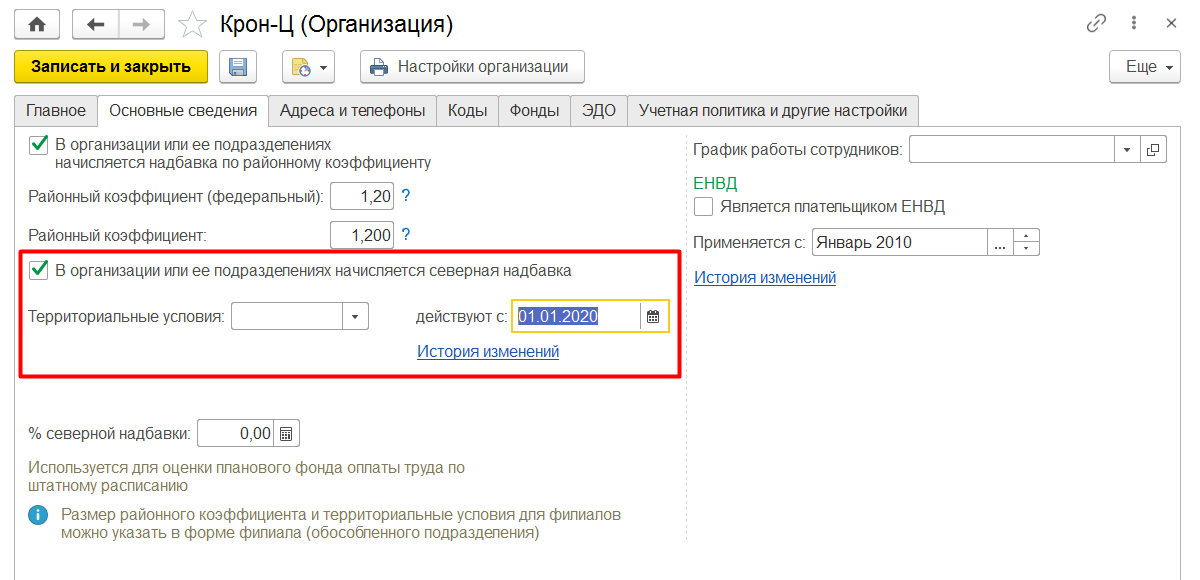
Task: Step the Применяется с month spinner
Action: point(1027,242)
